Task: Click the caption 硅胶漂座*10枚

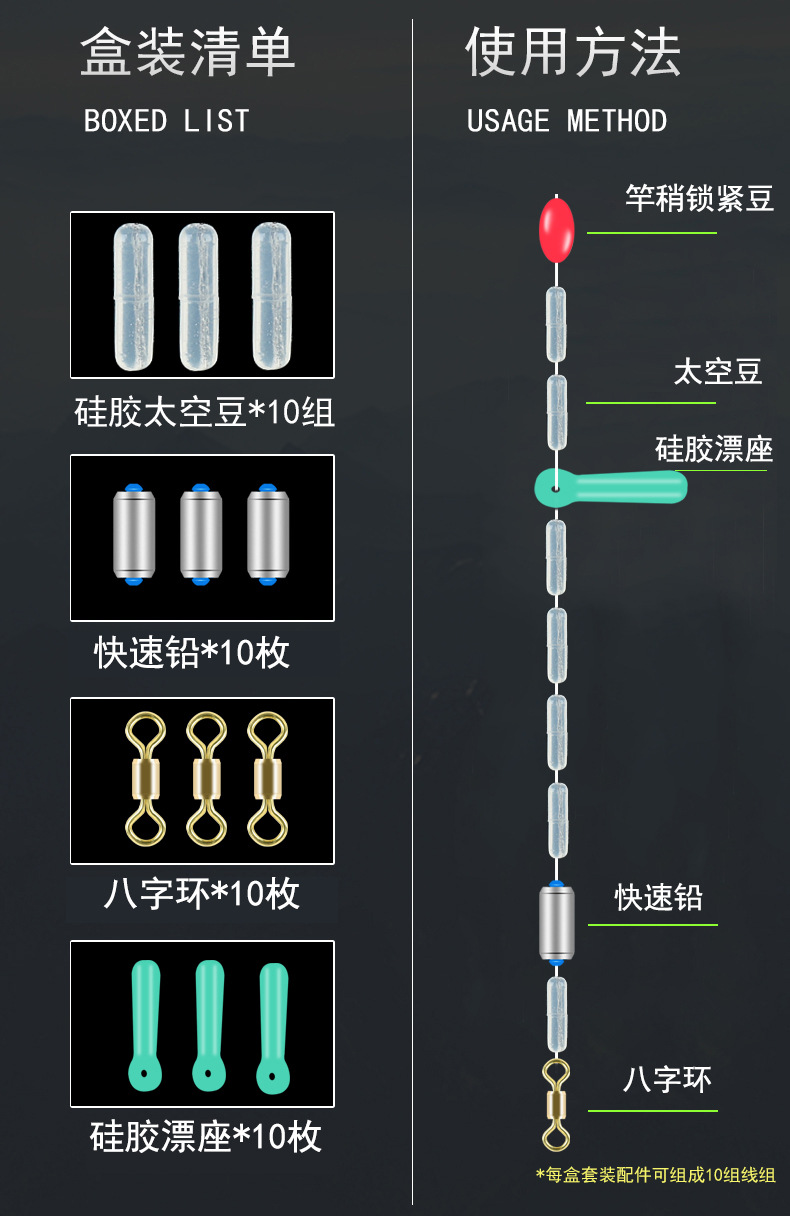Action: 205,1137
